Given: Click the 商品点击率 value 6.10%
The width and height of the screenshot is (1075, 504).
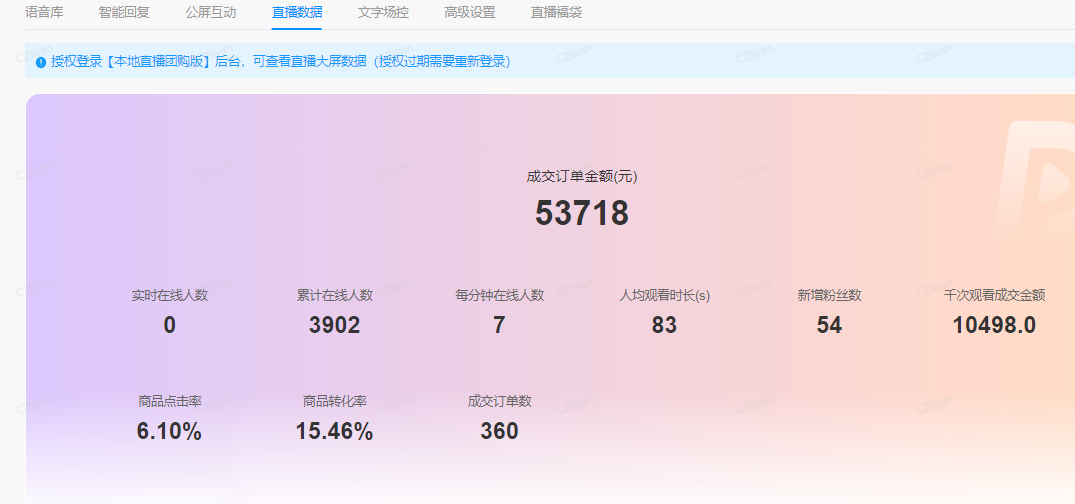Looking at the screenshot, I should pos(169,432).
